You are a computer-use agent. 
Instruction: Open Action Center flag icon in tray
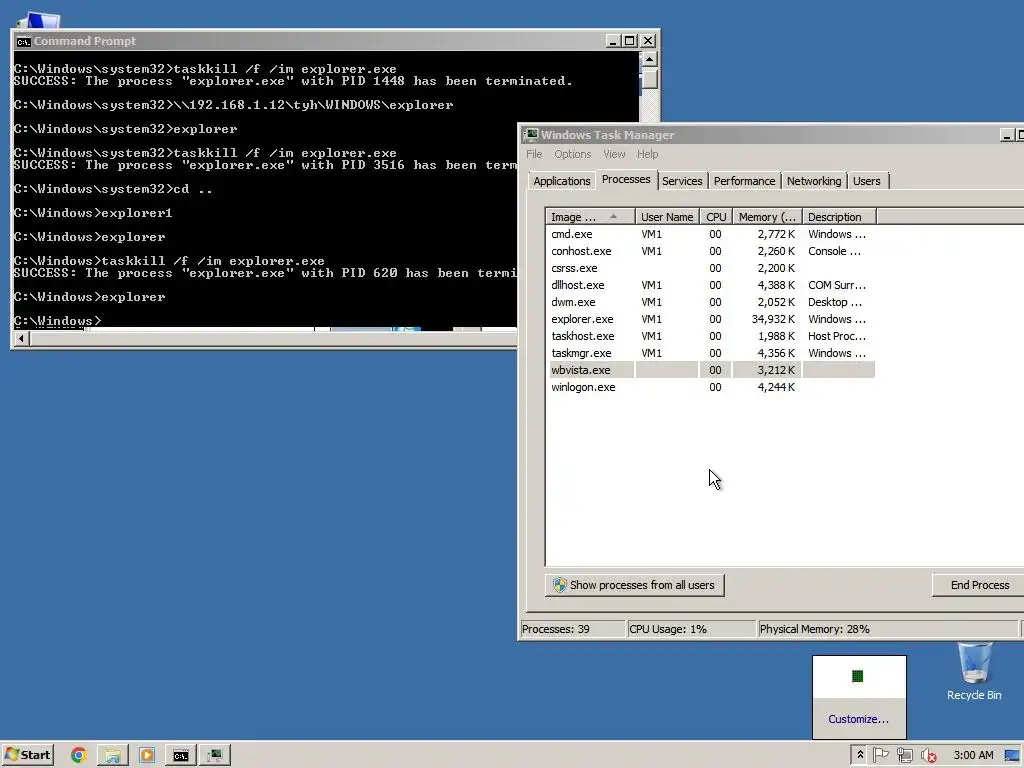tap(880, 755)
